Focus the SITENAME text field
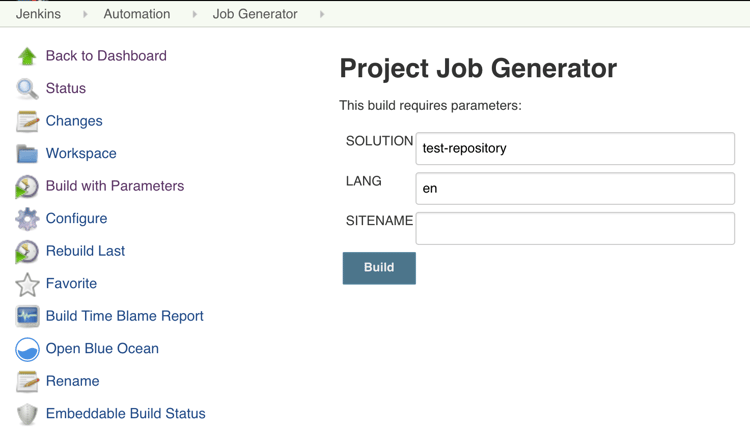Screen dimensions: 750x435 click(575, 228)
